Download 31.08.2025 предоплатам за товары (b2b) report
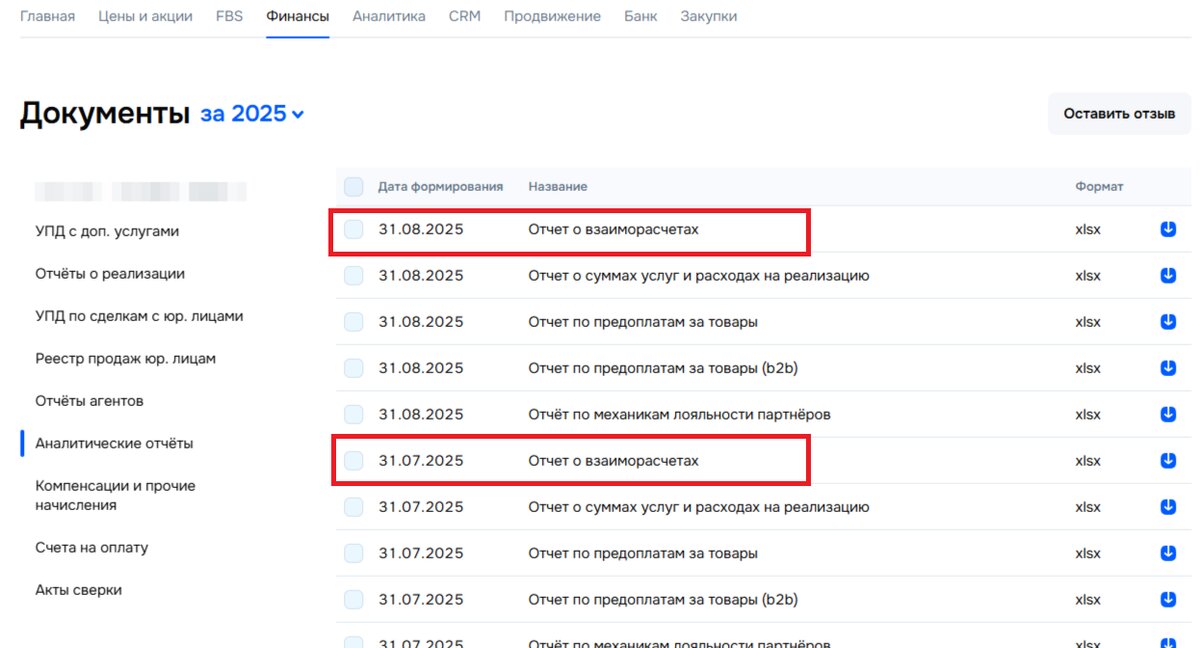 pos(1168,368)
